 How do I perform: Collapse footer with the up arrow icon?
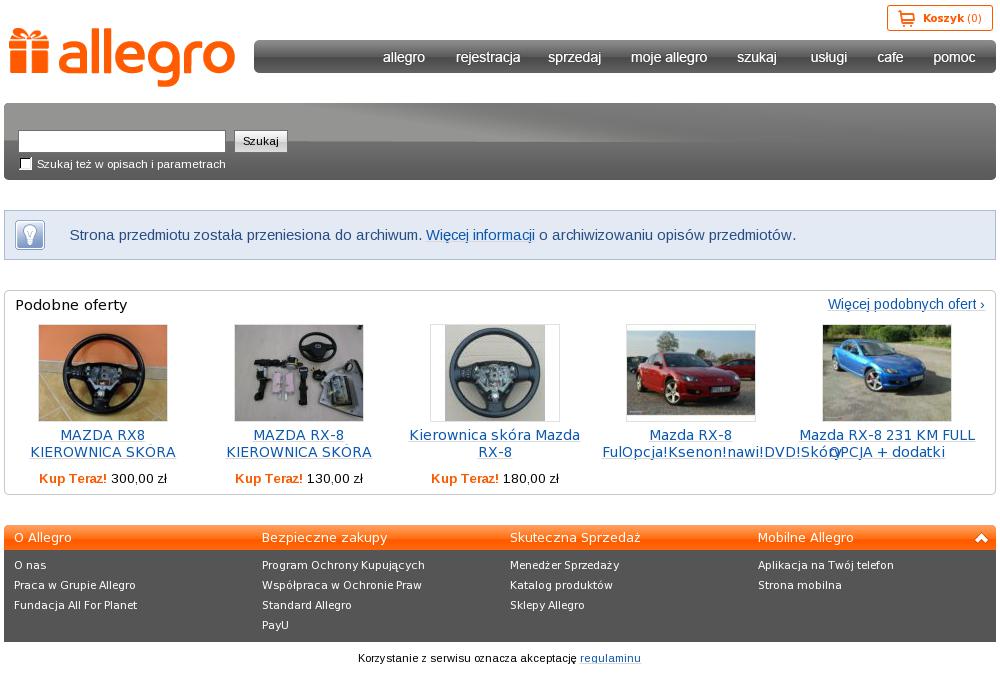981,538
